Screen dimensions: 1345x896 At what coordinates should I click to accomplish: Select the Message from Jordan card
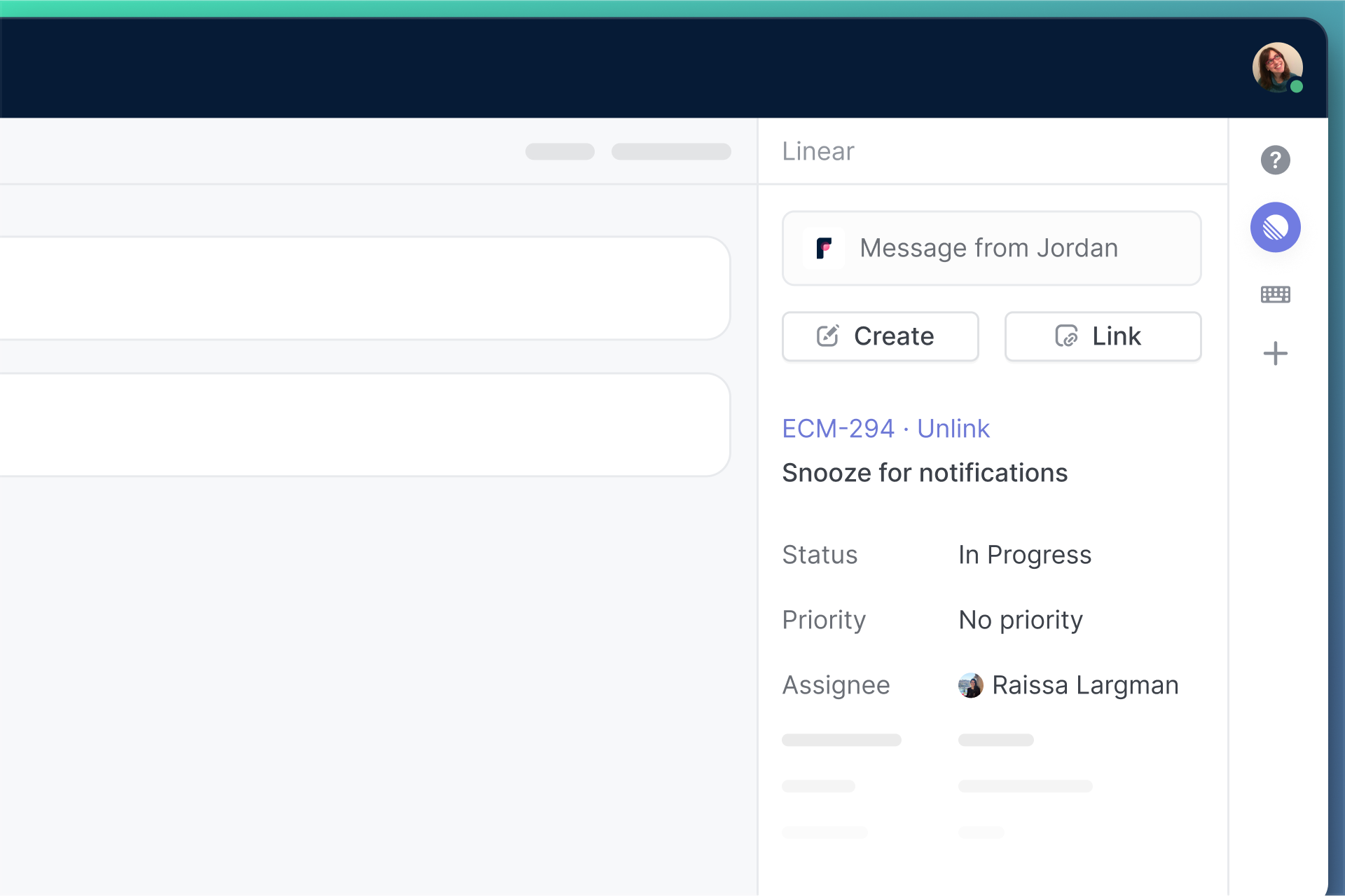click(991, 248)
